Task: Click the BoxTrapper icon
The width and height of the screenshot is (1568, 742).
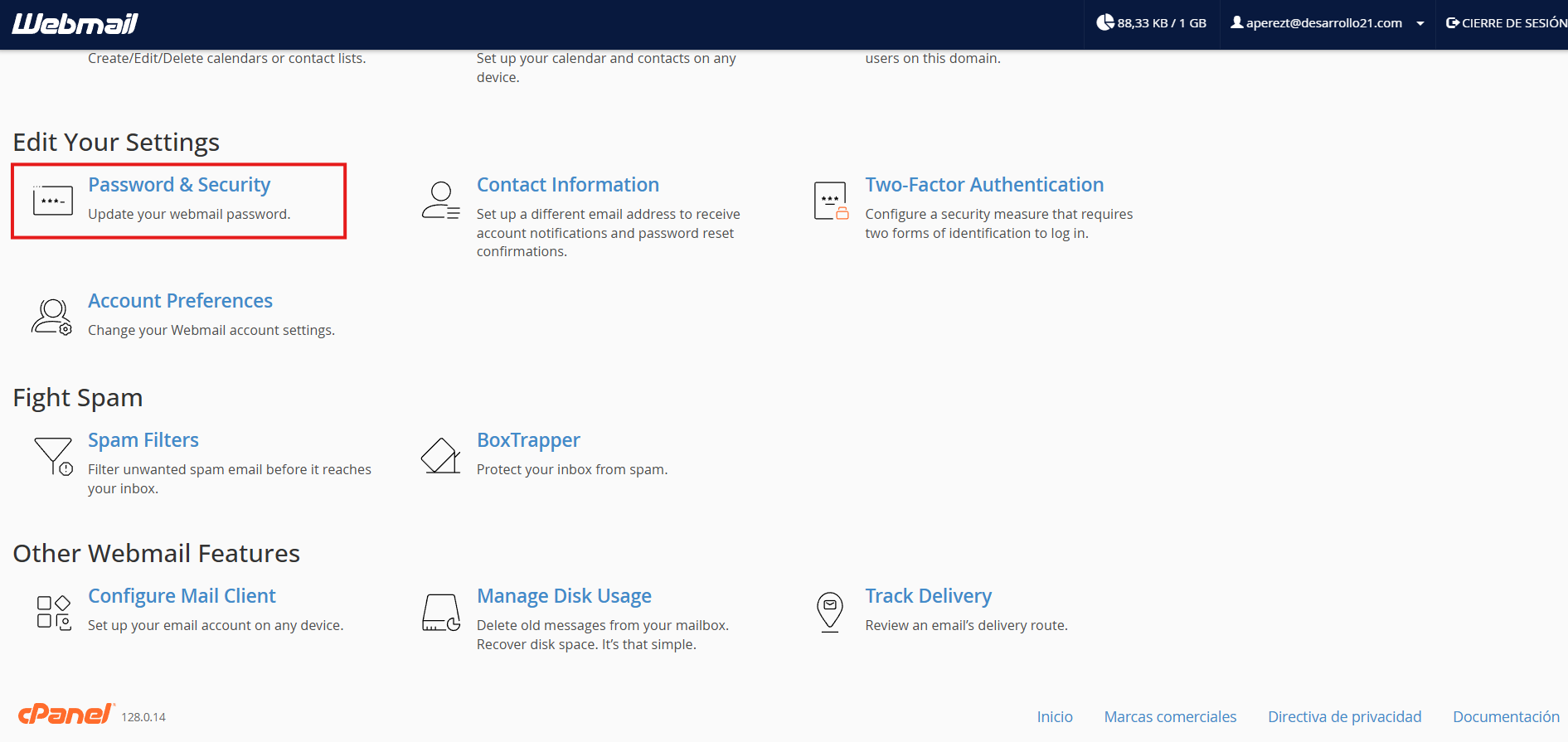Action: [440, 456]
